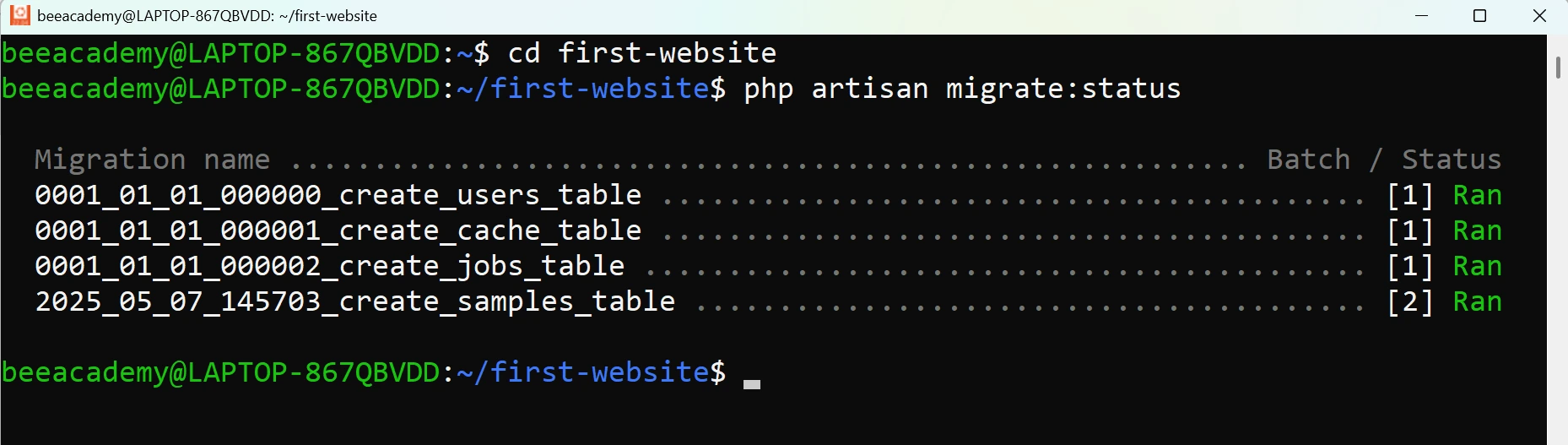Viewport: 1568px width, 445px height.
Task: Click the Batch / Status column header
Action: click(x=1384, y=159)
